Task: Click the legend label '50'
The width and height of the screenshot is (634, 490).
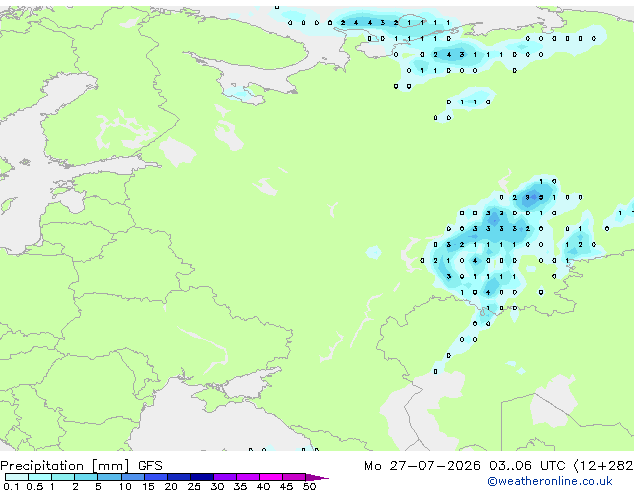Action: click(x=309, y=486)
